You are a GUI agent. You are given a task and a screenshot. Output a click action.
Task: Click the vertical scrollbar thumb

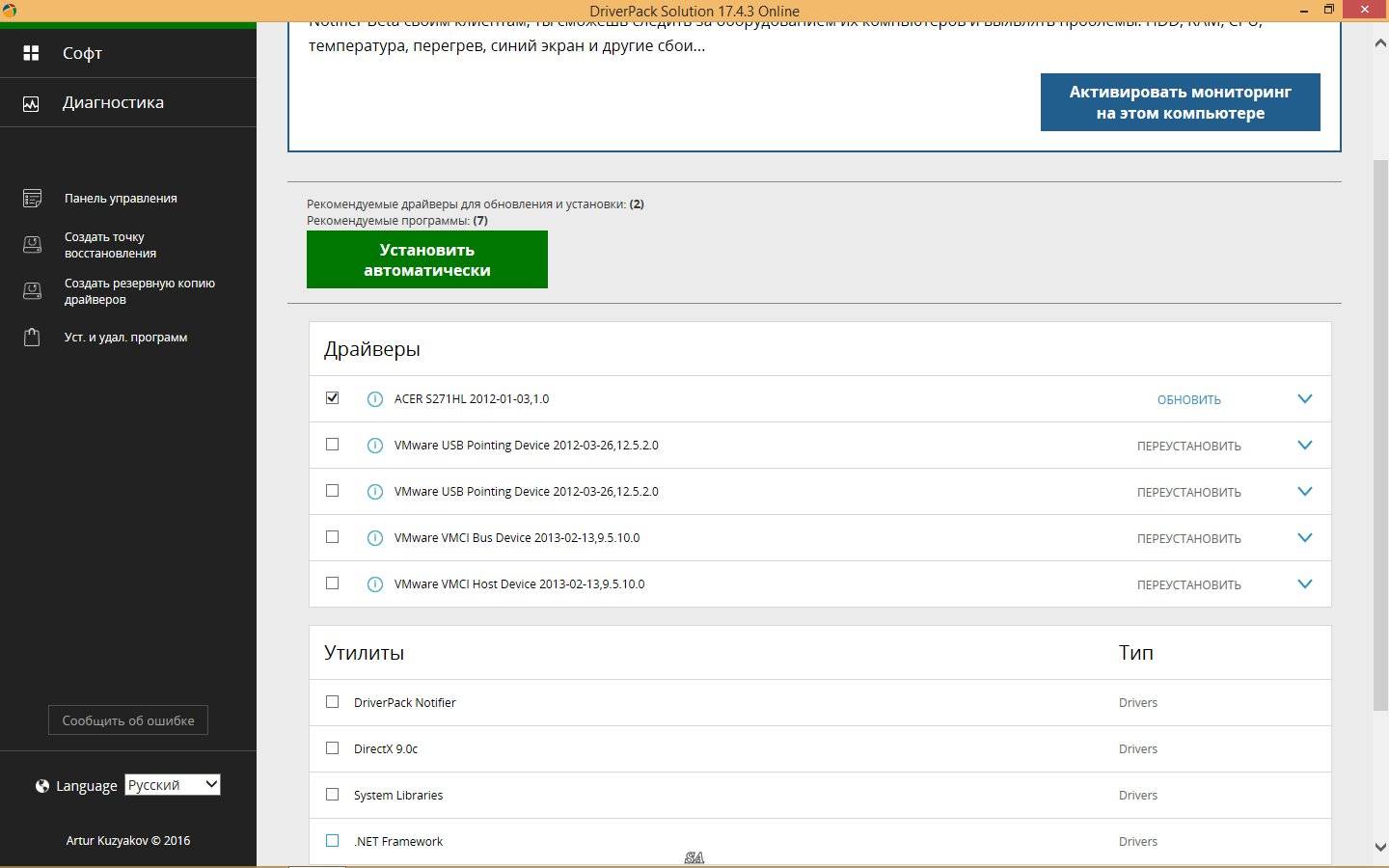tap(1379, 436)
